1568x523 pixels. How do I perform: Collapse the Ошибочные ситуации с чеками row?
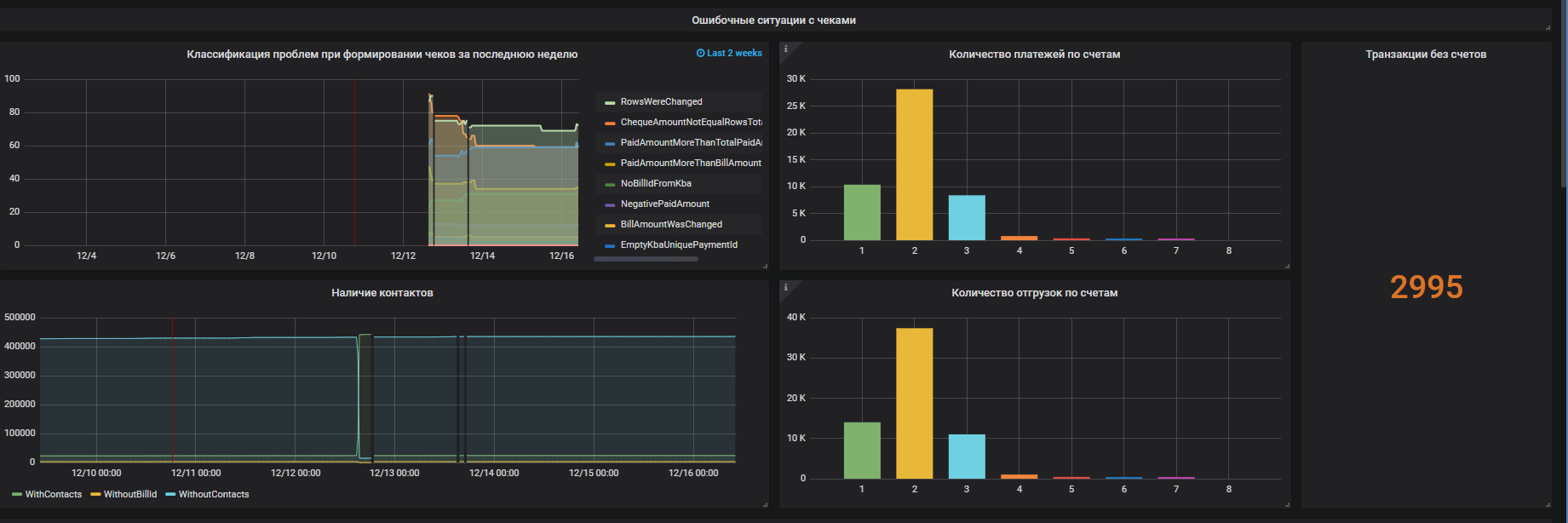[x=773, y=20]
